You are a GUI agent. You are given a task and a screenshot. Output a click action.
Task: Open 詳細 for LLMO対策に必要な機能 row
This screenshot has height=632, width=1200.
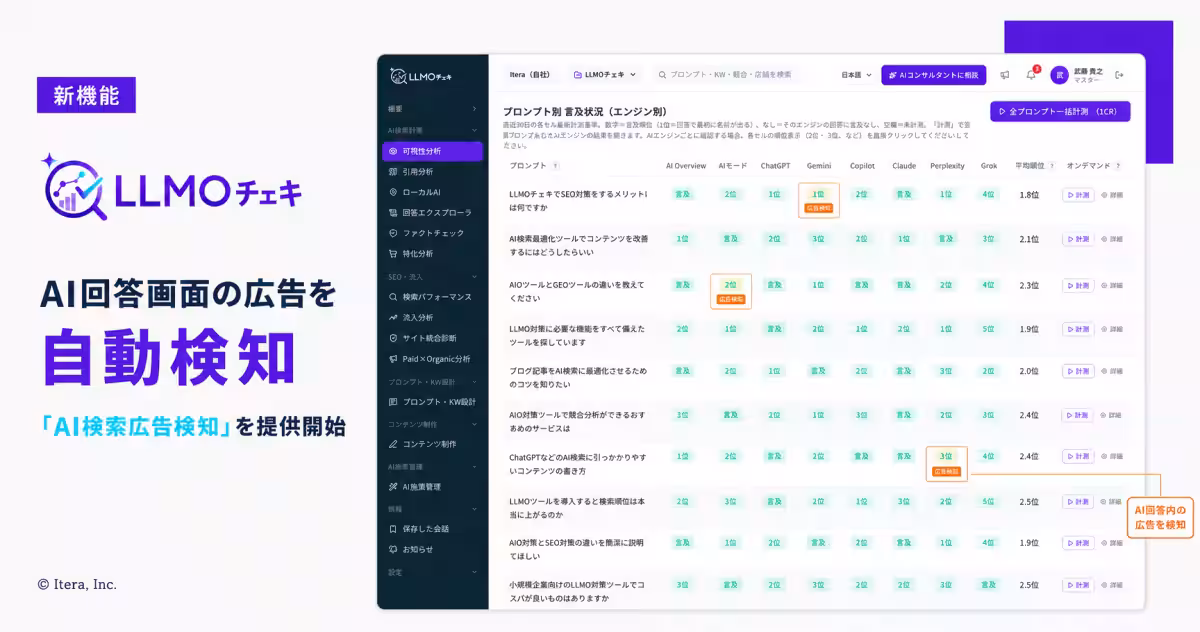pyautogui.click(x=1112, y=329)
